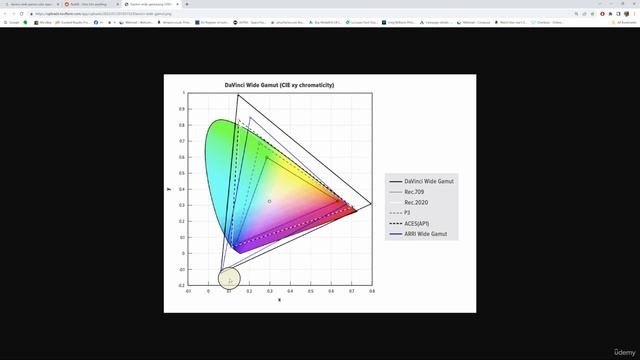This screenshot has height=360, width=640.
Task: Click the DaVinci Wide Gamut chart image
Action: pyautogui.click(x=320, y=193)
